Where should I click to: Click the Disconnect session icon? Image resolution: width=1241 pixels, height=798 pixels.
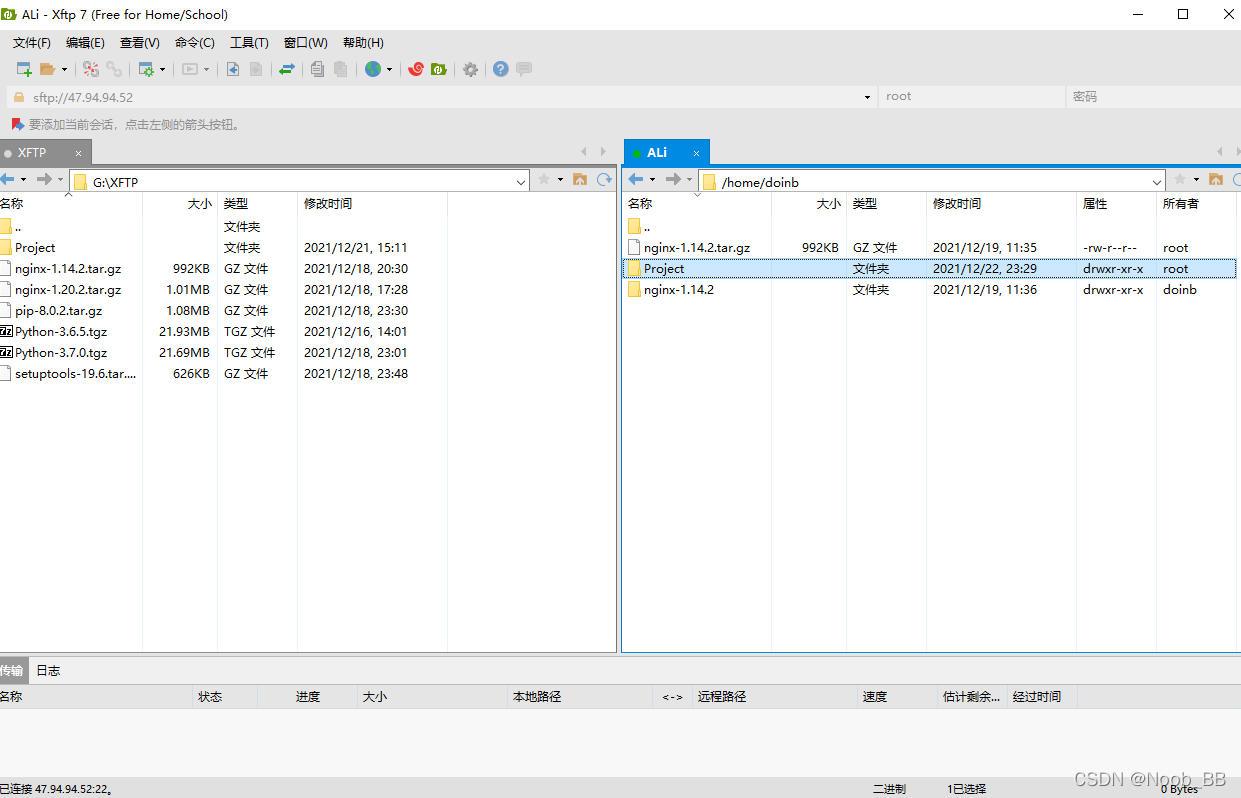pos(91,69)
